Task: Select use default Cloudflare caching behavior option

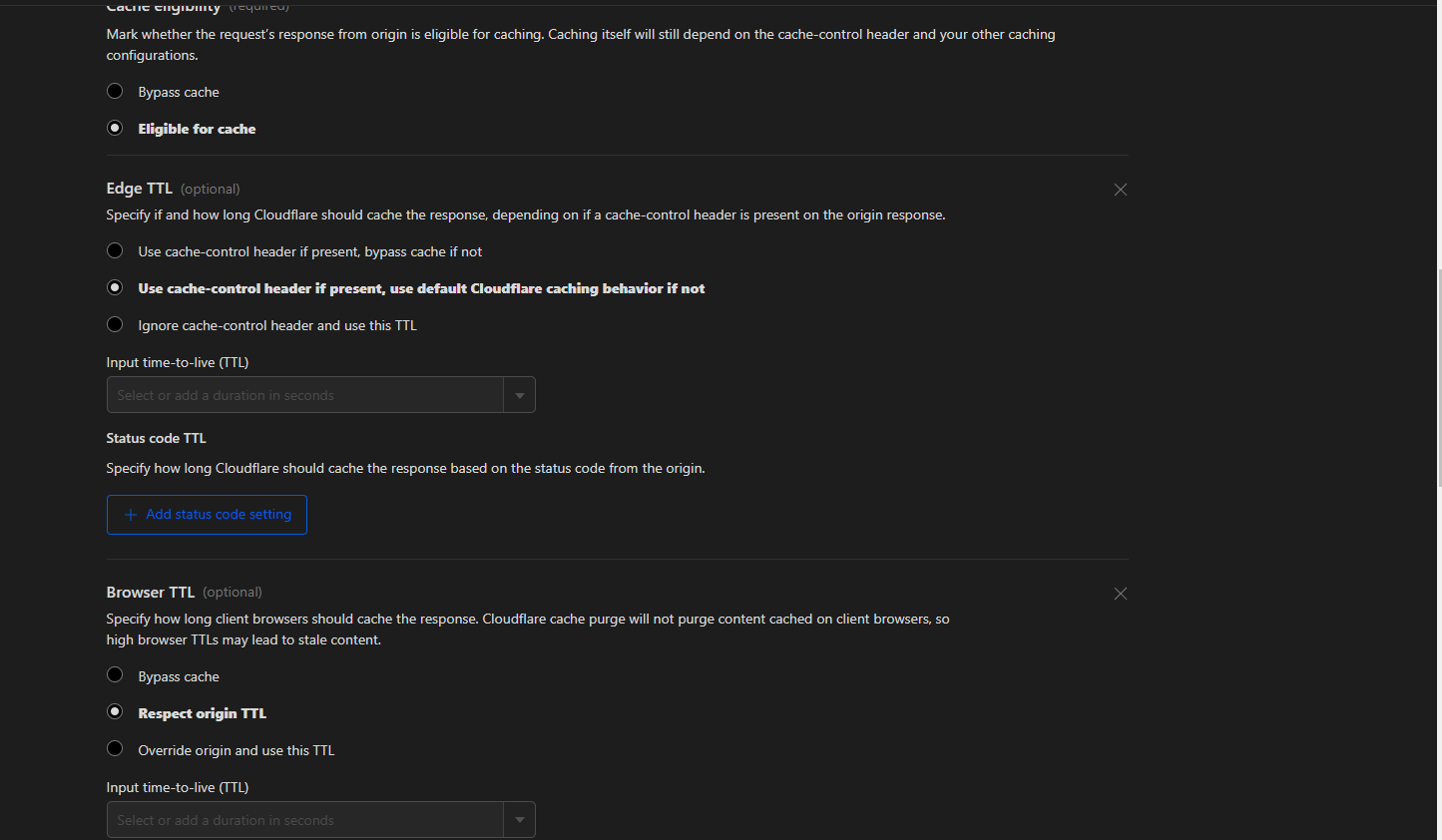Action: [x=115, y=288]
